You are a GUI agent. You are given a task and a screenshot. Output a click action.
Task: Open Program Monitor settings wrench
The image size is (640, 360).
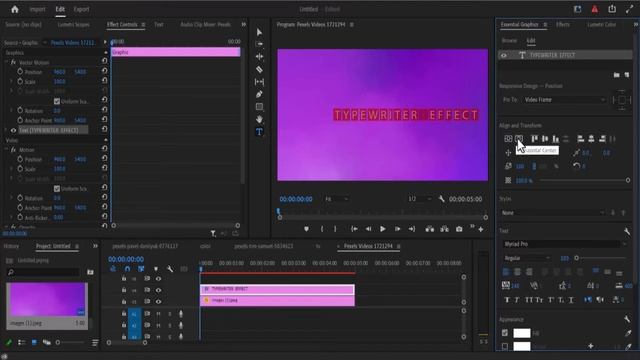click(441, 199)
